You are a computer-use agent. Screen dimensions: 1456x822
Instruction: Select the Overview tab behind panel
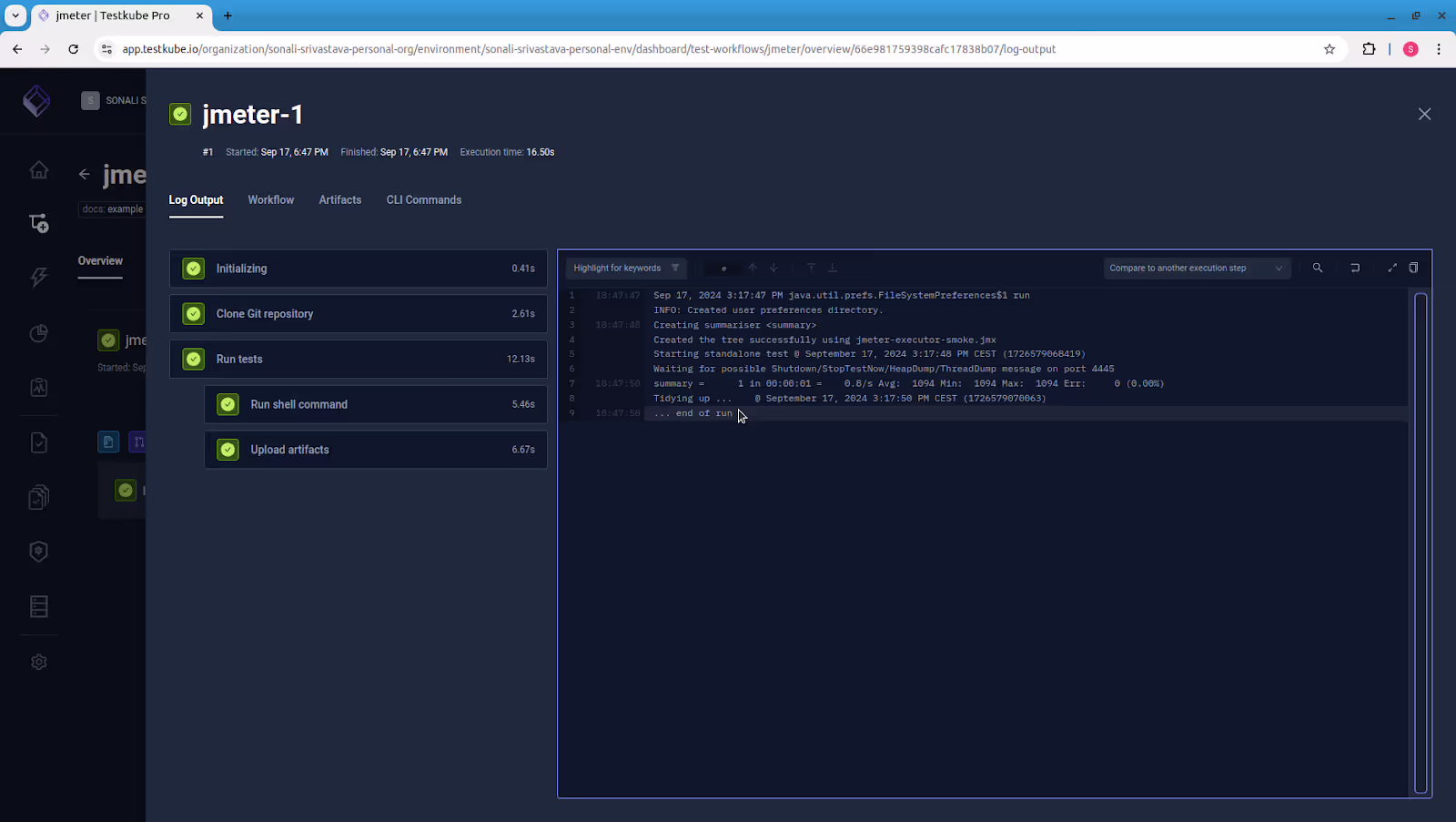pyautogui.click(x=100, y=261)
